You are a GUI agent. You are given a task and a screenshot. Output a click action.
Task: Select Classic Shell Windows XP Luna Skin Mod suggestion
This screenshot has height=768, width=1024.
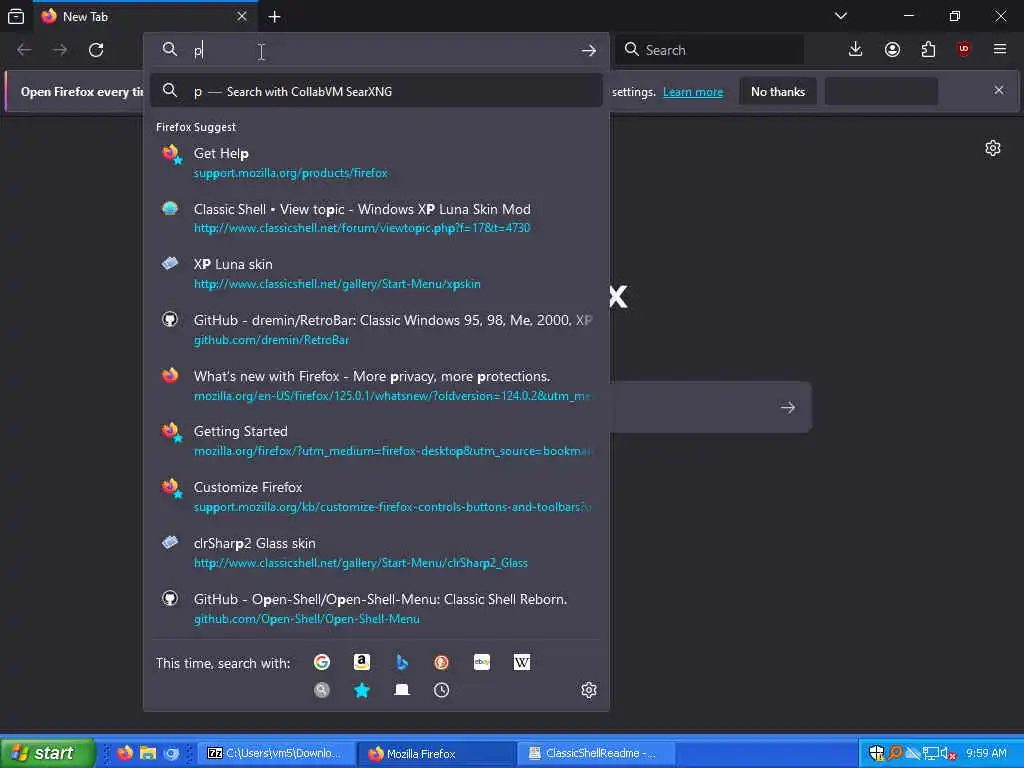point(376,218)
